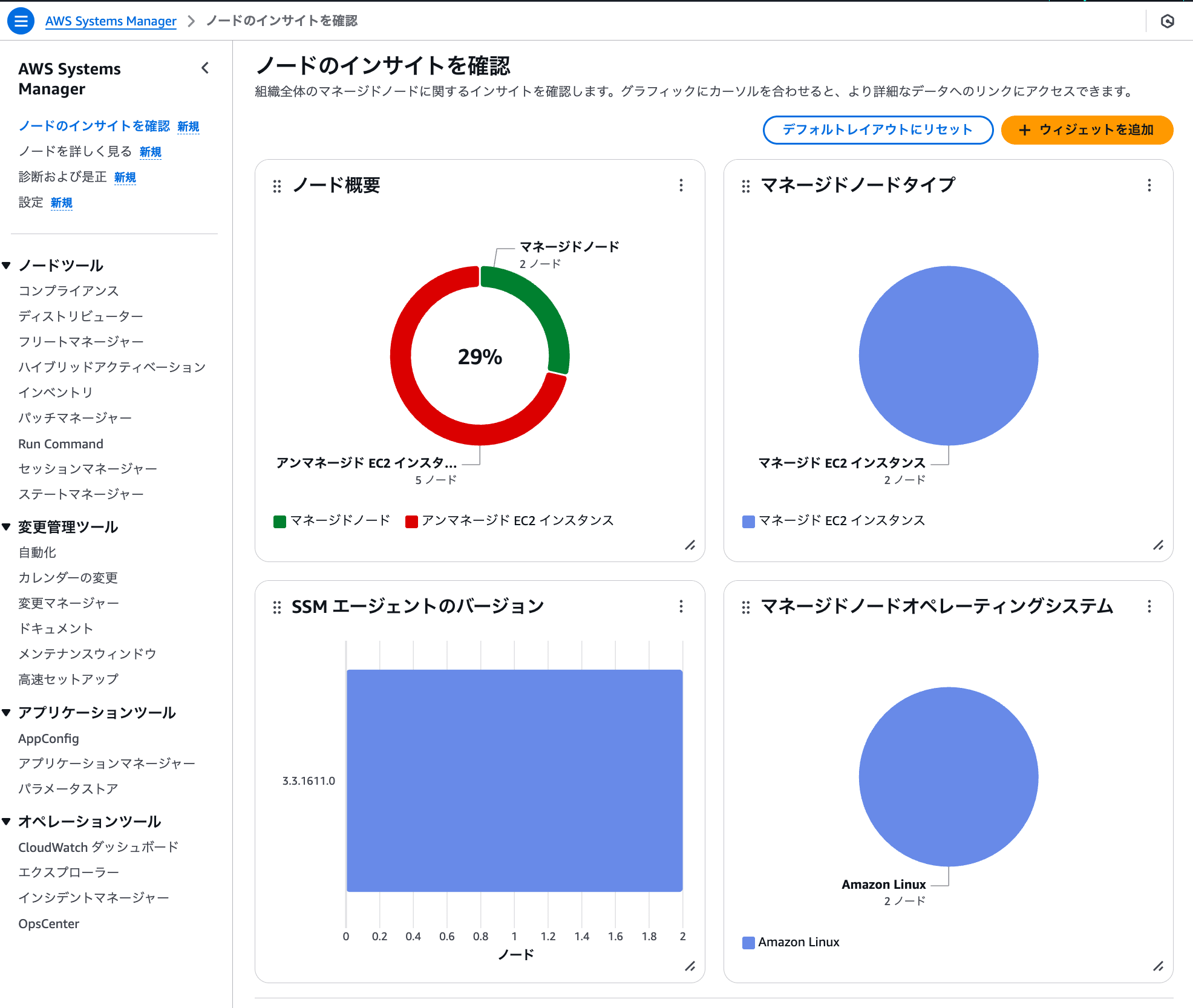Viewport: 1193px width, 1008px height.
Task: Click the resize handle of マネージドノードタイプ widget
Action: 1159,545
